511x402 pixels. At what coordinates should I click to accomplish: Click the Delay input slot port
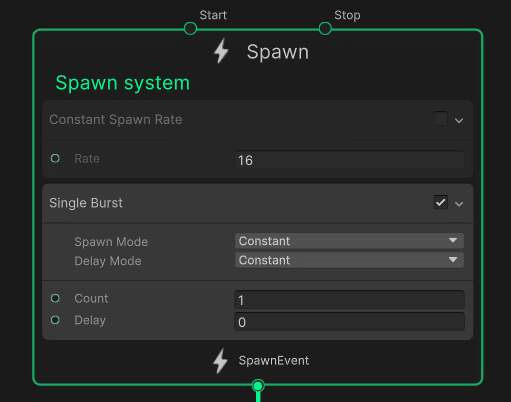[55, 320]
